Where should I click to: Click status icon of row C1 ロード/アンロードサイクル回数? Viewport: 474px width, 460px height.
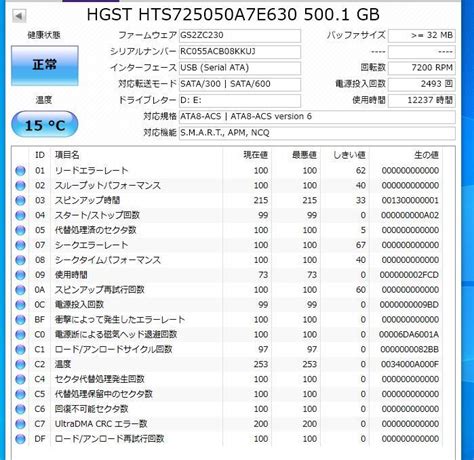pyautogui.click(x=20, y=349)
